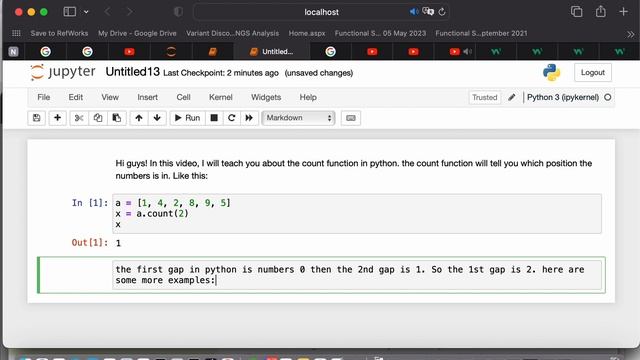Expand bookmarks overflow chevron

click(x=631, y=35)
